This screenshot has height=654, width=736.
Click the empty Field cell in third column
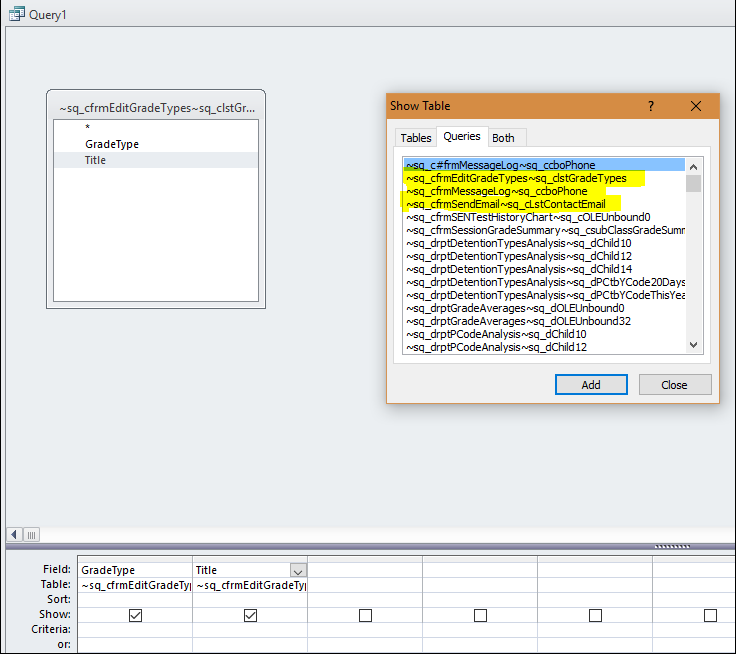(x=365, y=570)
